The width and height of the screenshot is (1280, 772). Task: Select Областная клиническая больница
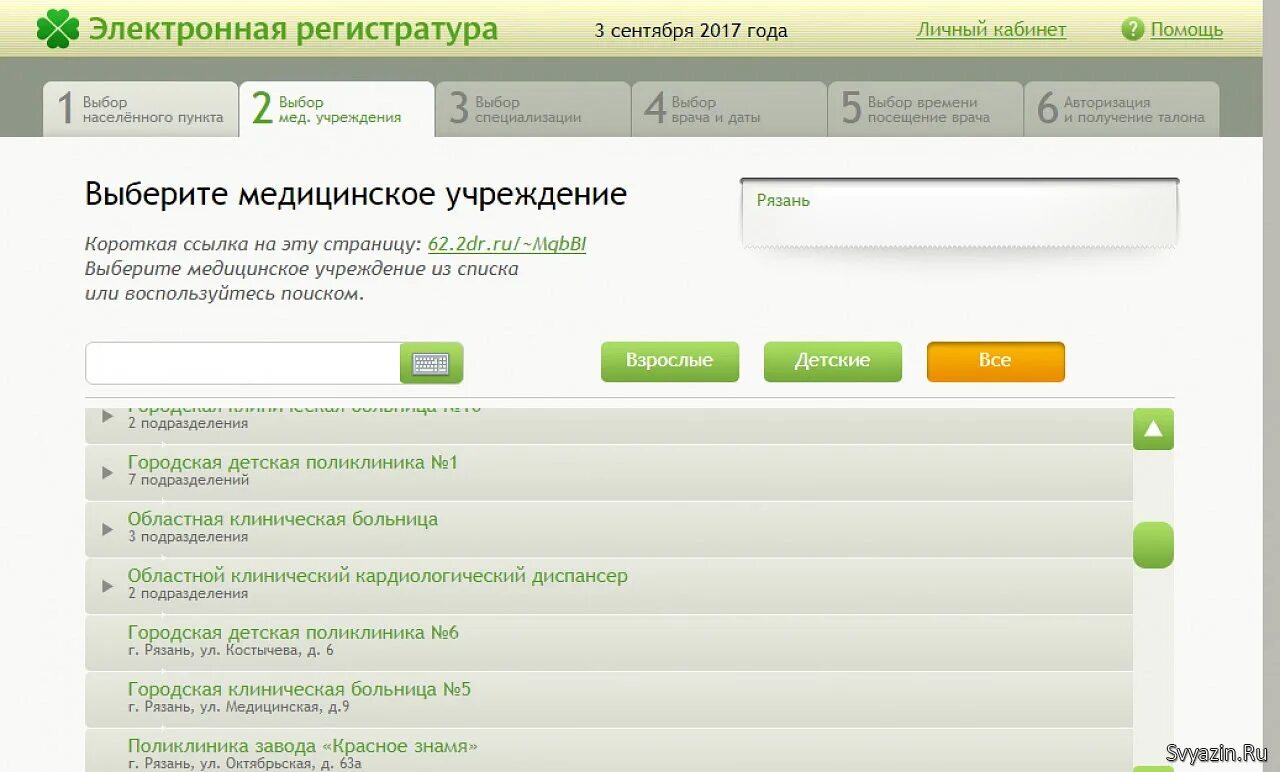283,520
